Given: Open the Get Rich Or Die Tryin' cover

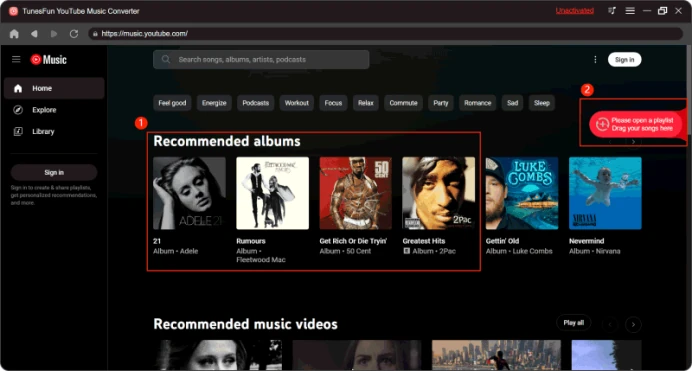Looking at the screenshot, I should tap(356, 193).
